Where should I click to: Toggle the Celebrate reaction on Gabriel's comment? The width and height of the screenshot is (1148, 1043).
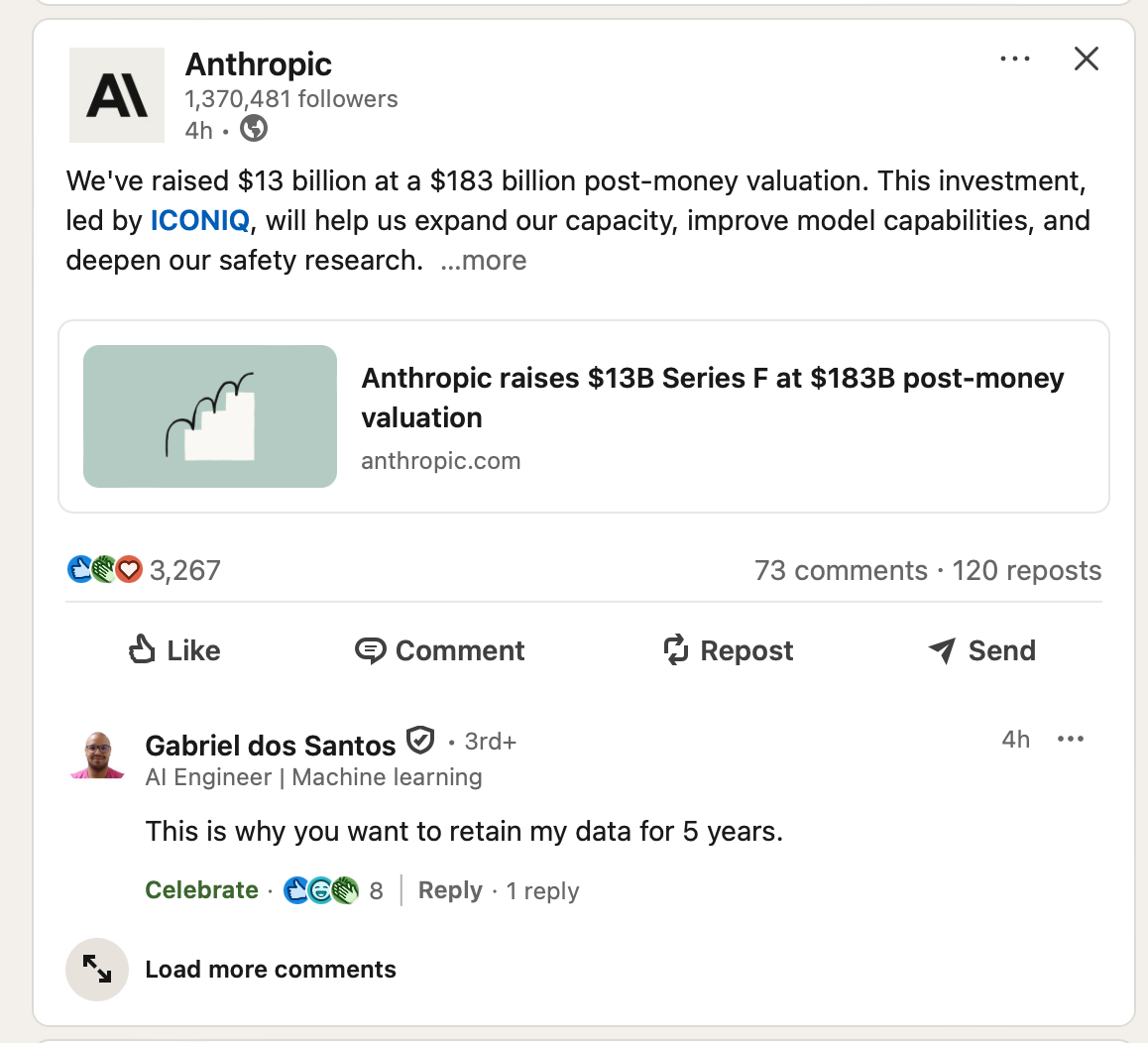click(202, 890)
